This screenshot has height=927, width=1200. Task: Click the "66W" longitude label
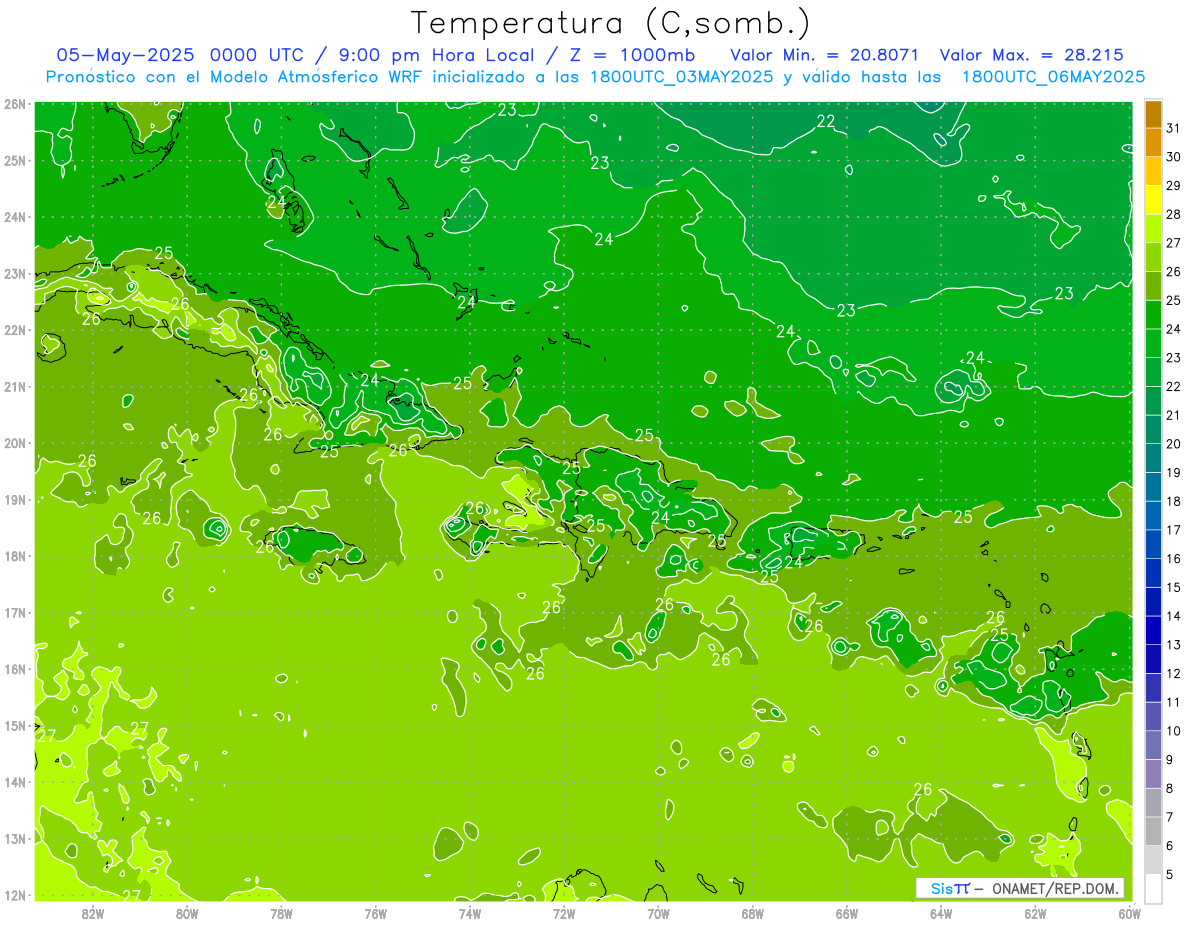click(x=847, y=913)
